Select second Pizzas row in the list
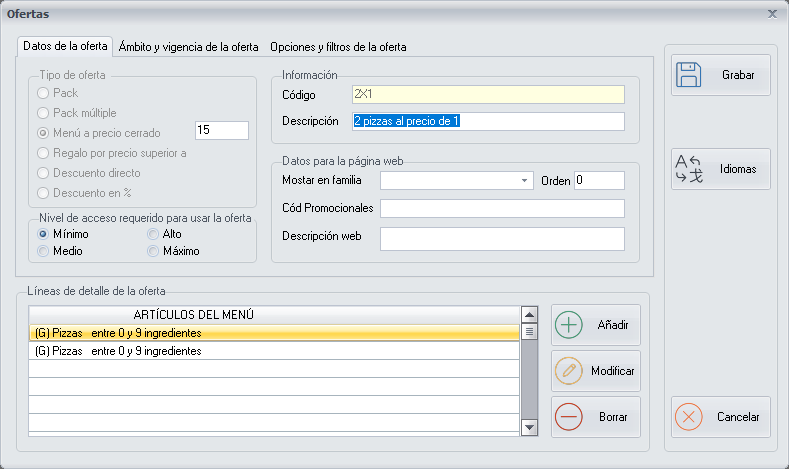The width and height of the screenshot is (789, 469). [272, 351]
